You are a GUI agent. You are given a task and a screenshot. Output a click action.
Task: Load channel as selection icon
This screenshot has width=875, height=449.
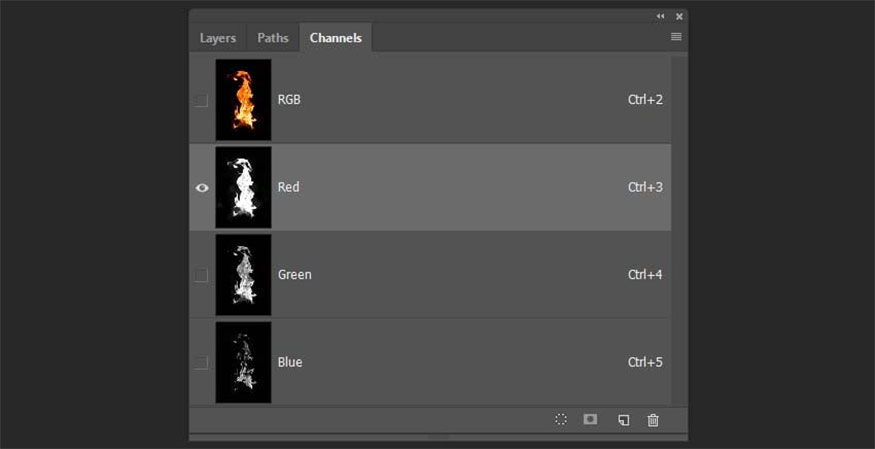(x=561, y=420)
